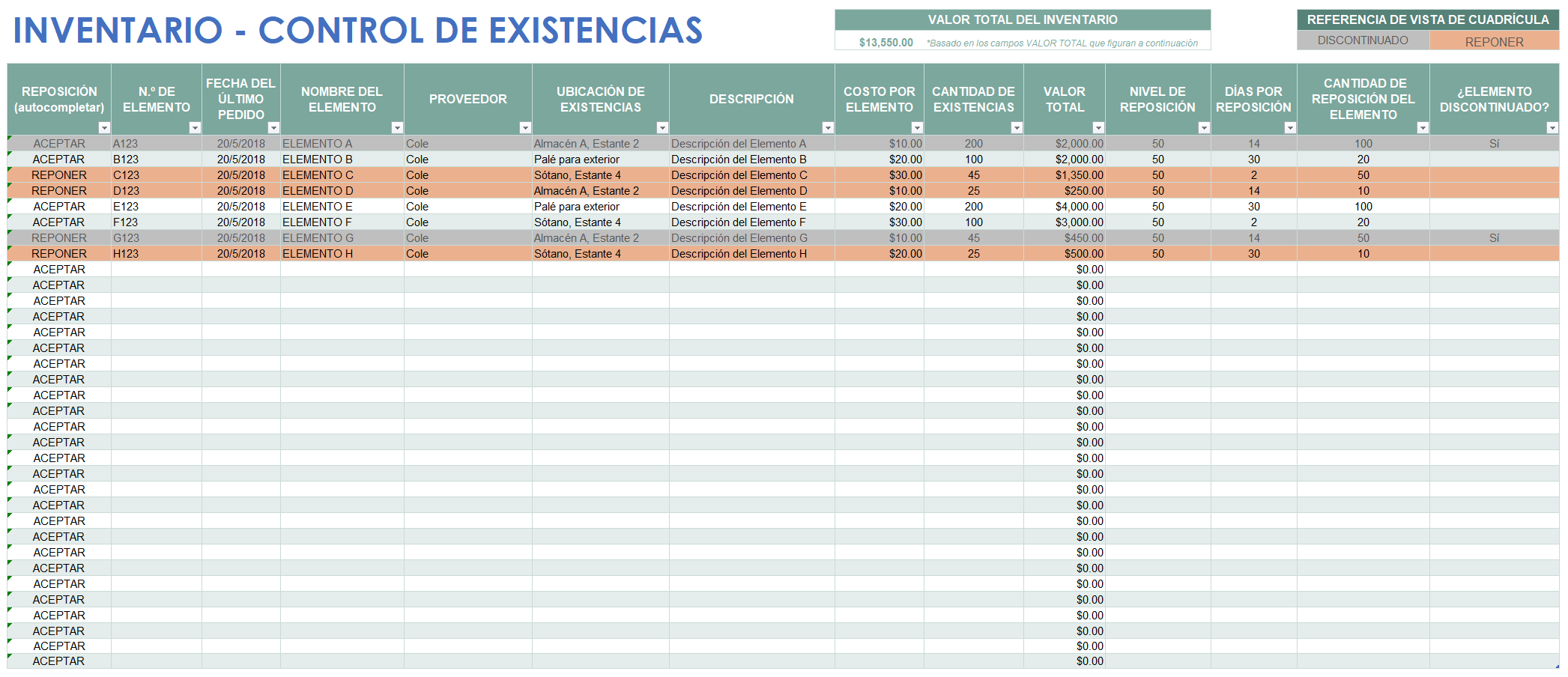Select the REFERENCIA DE VISTA DE CUADRÍCULA header
The image size is (1568, 677).
click(x=1428, y=19)
